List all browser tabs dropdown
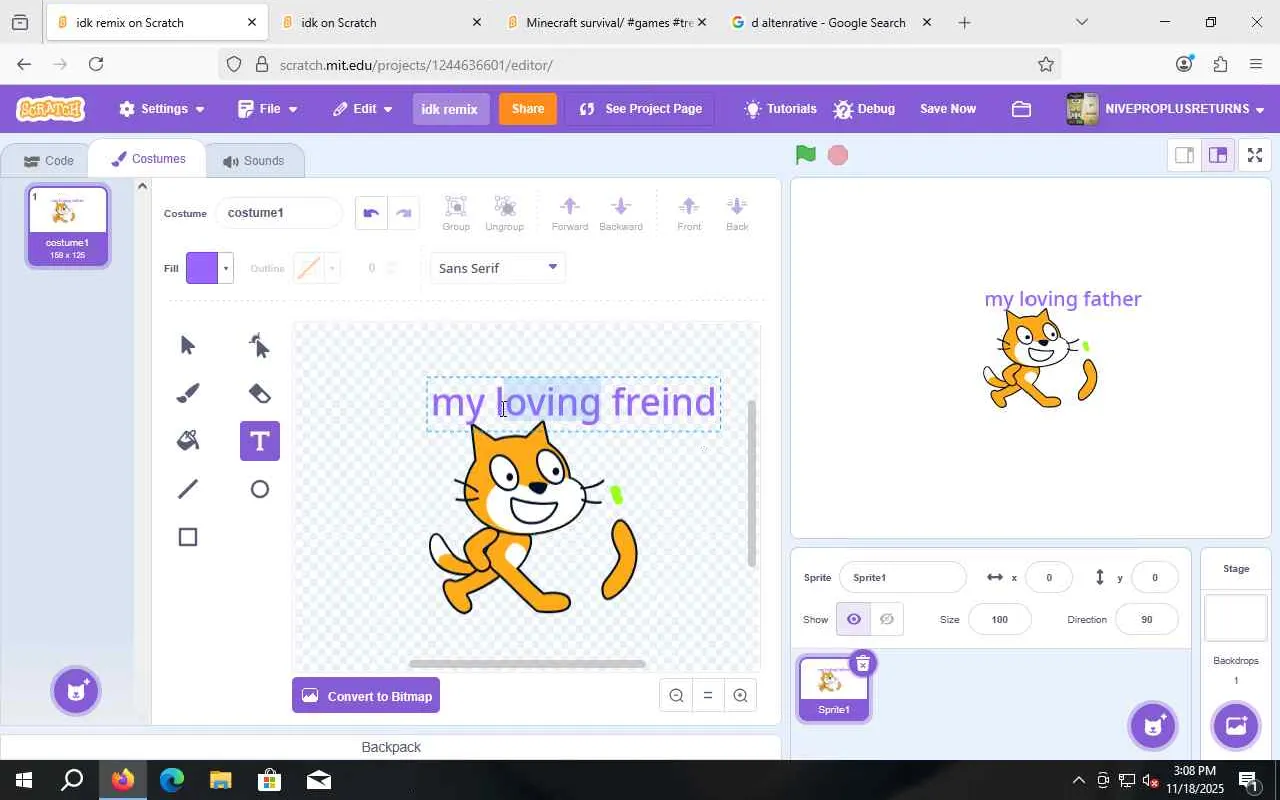The image size is (1280, 800). pyautogui.click(x=1081, y=22)
